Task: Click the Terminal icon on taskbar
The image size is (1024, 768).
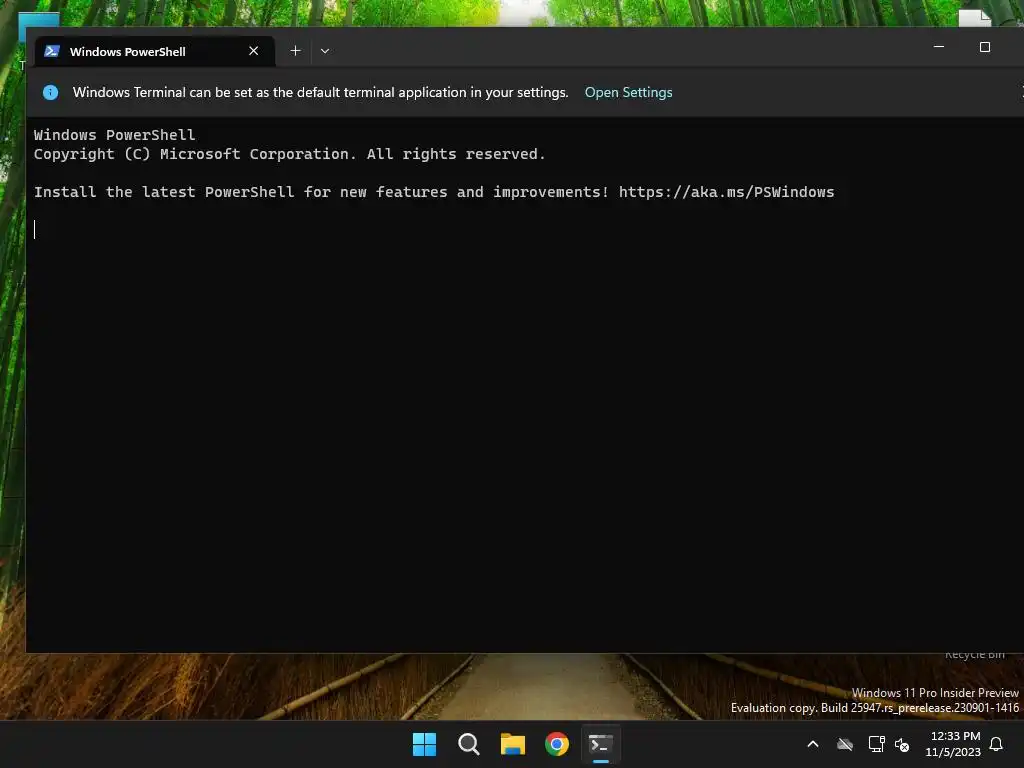Action: 601,744
